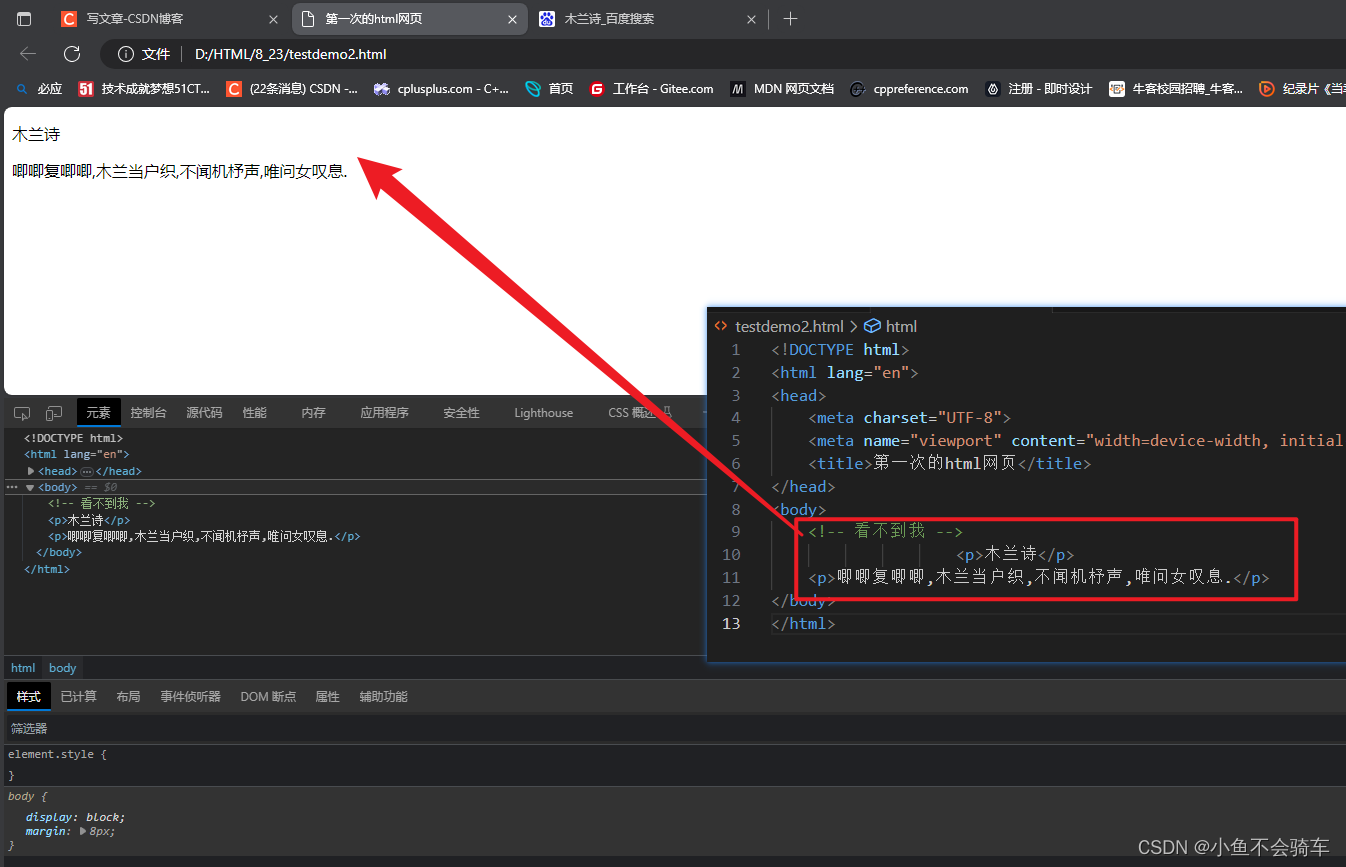Click the ellipsis inside the head element
The image size is (1346, 867).
(x=86, y=471)
